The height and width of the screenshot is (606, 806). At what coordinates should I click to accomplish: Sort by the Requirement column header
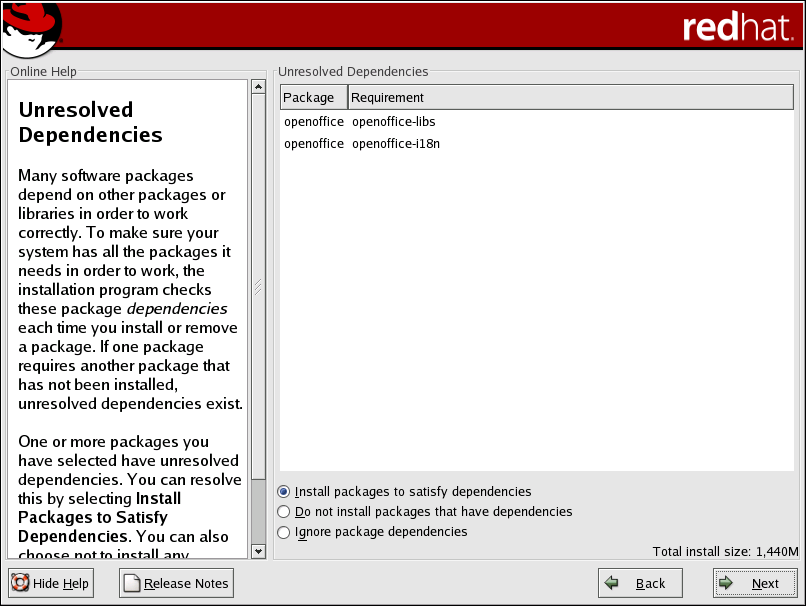pos(570,98)
